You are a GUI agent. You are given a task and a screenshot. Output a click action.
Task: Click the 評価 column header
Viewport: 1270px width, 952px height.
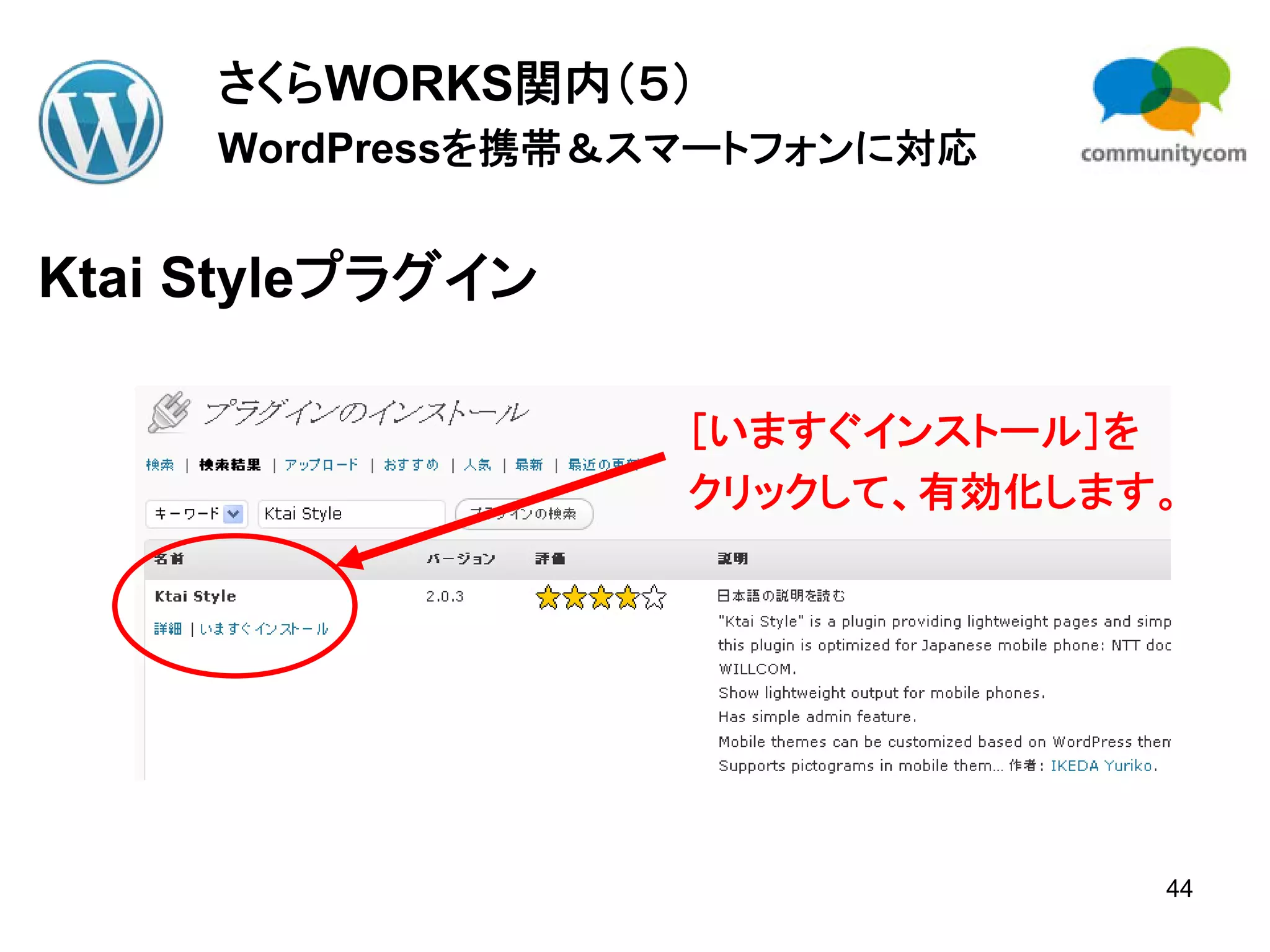tap(550, 559)
